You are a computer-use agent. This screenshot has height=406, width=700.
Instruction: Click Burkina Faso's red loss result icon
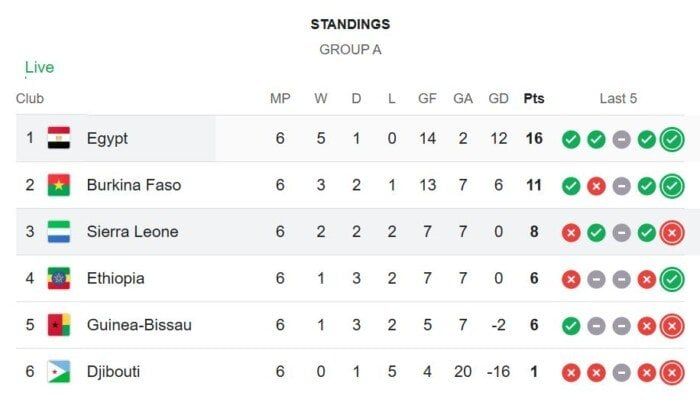(x=596, y=186)
